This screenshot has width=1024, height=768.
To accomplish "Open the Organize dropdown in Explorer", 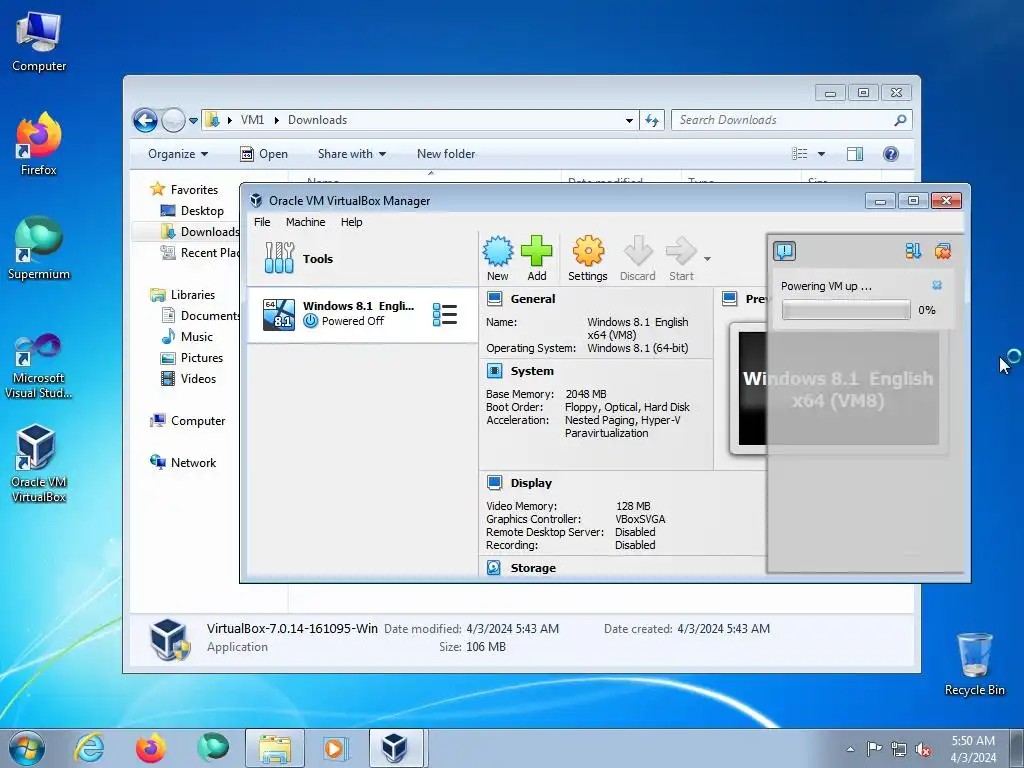I will [x=178, y=154].
